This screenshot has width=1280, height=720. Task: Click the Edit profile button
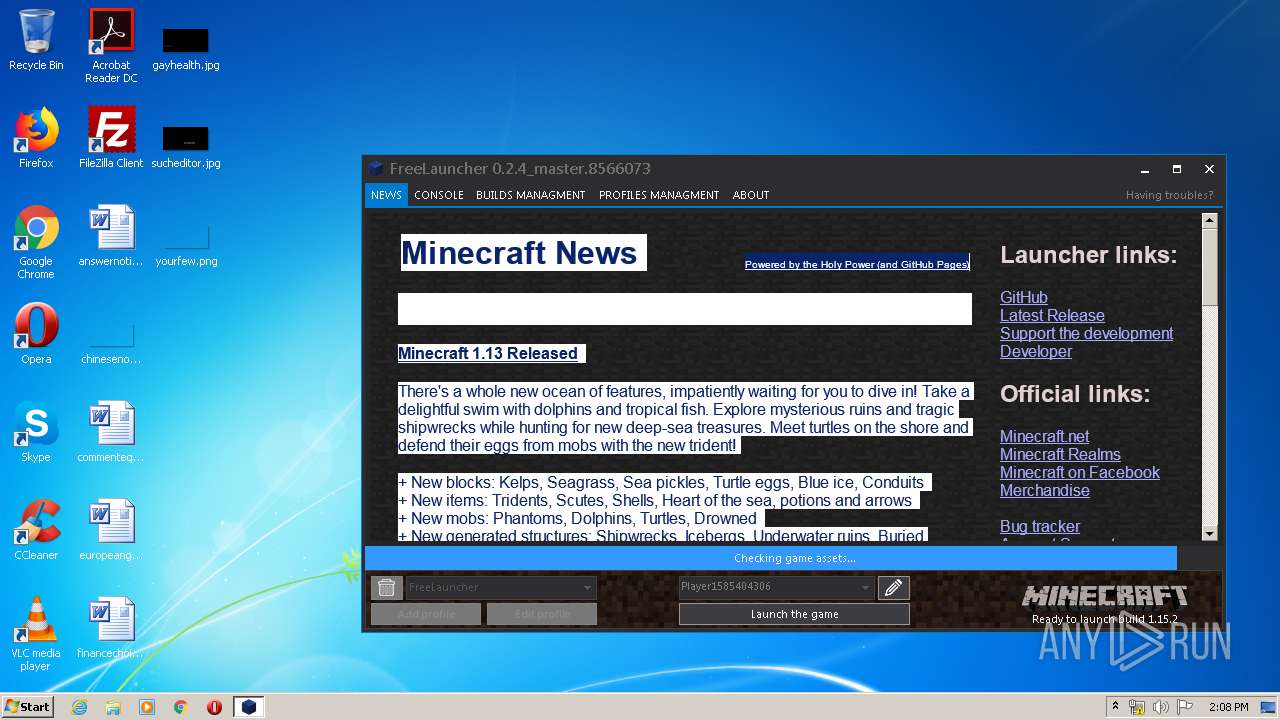[x=542, y=614]
